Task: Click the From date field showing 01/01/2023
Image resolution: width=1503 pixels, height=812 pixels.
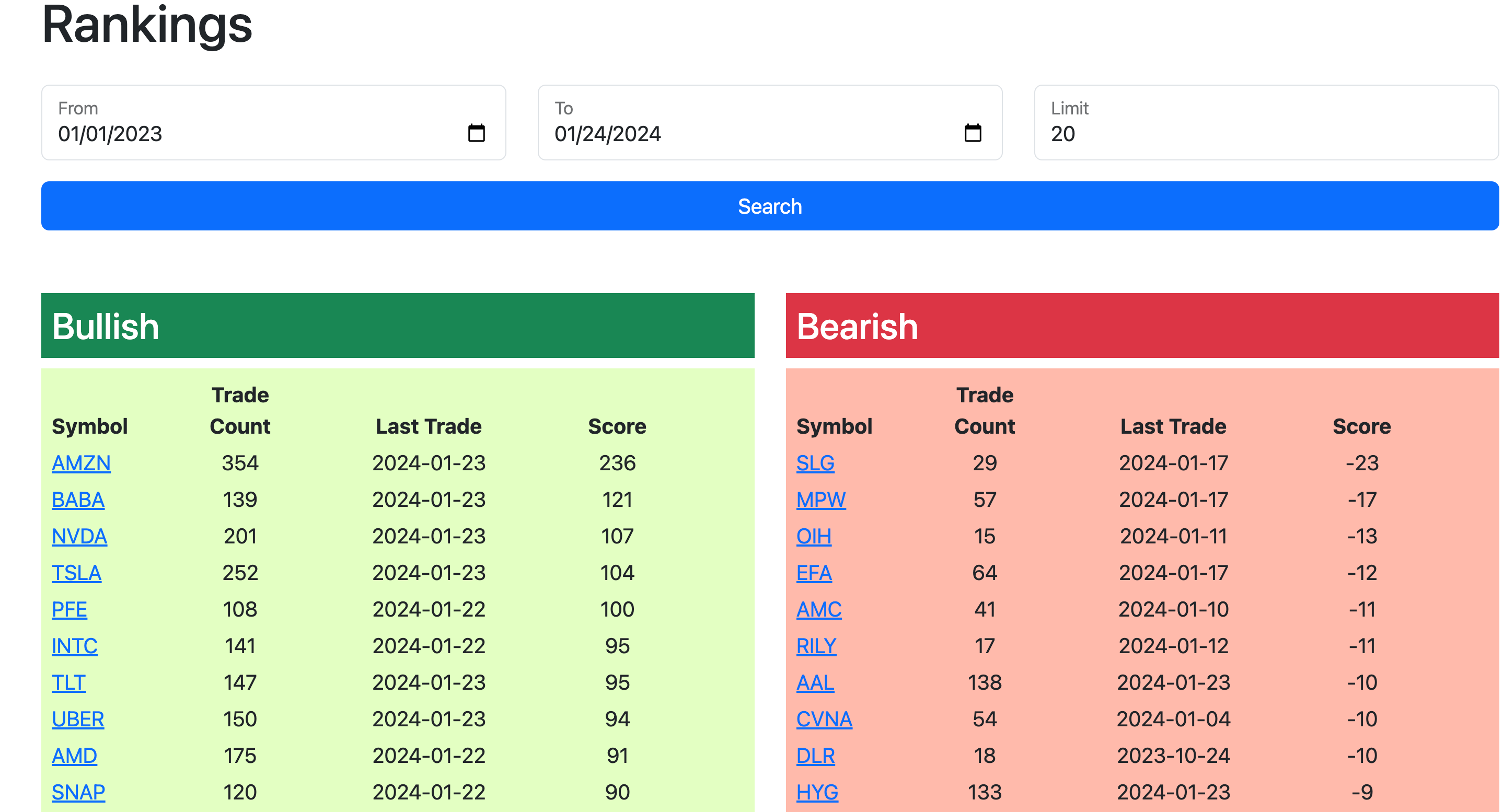Action: [x=274, y=122]
